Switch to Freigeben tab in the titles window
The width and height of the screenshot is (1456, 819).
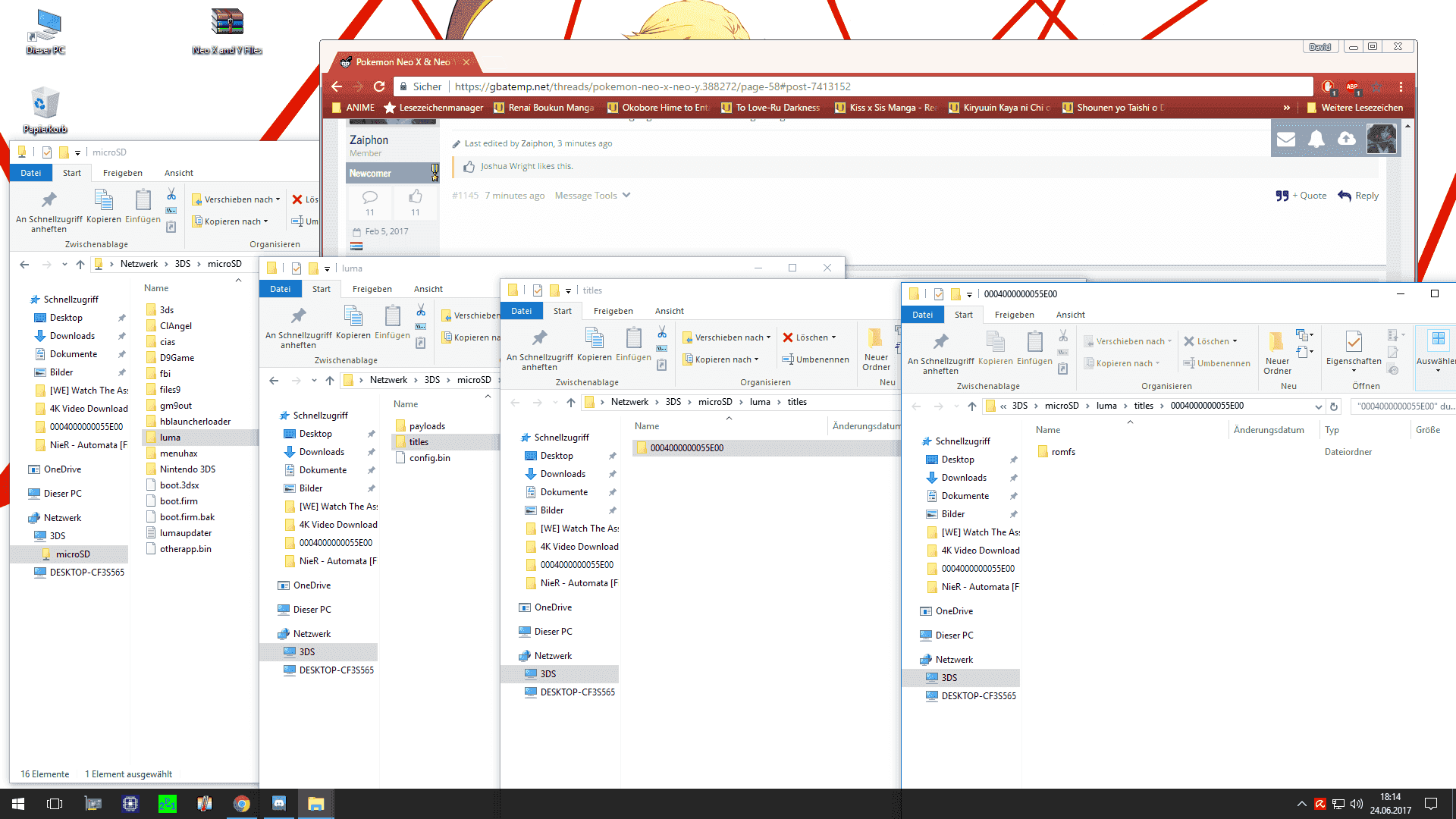coord(613,311)
